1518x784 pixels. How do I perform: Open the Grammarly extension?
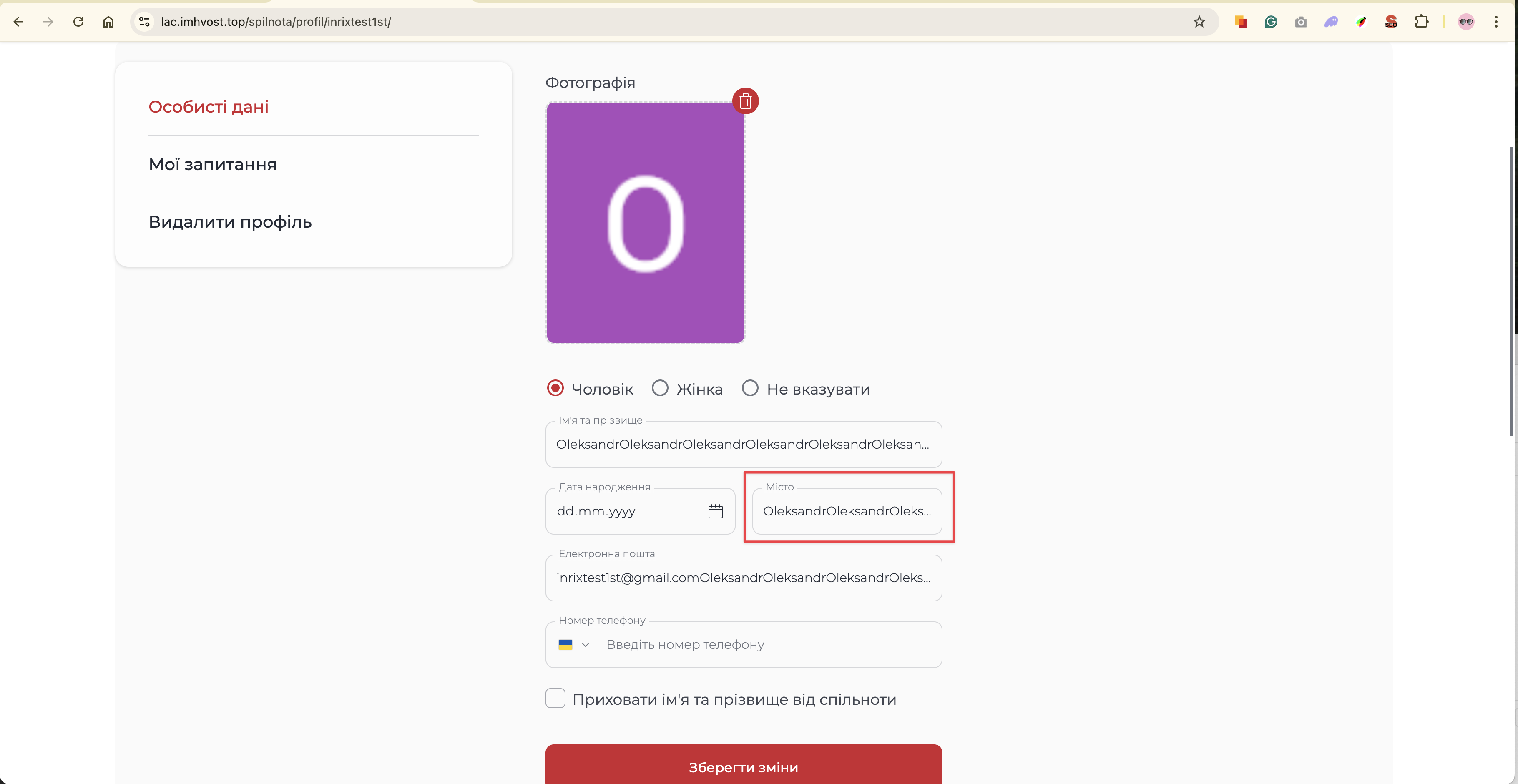pyautogui.click(x=1271, y=22)
